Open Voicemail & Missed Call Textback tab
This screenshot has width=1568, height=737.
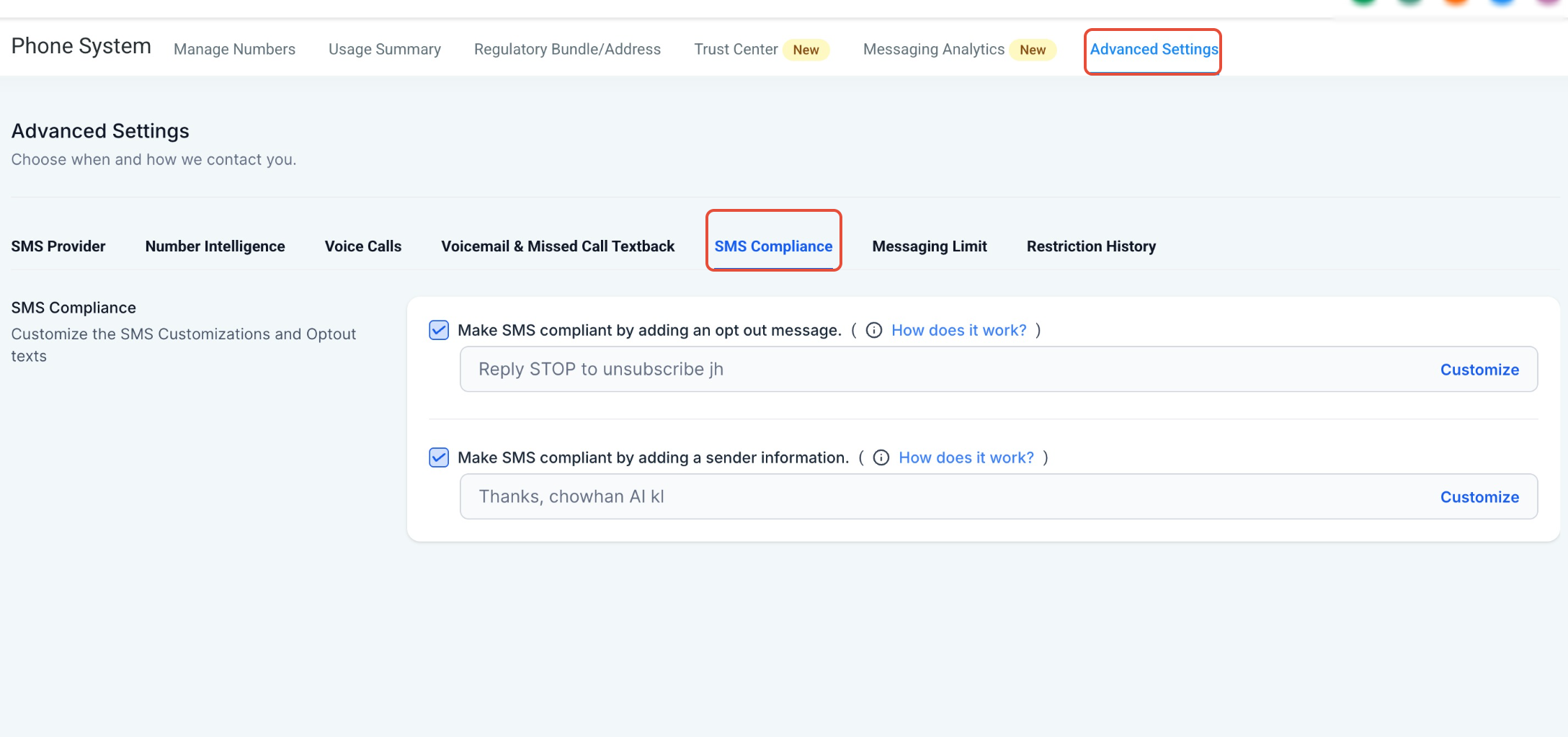pyautogui.click(x=558, y=246)
